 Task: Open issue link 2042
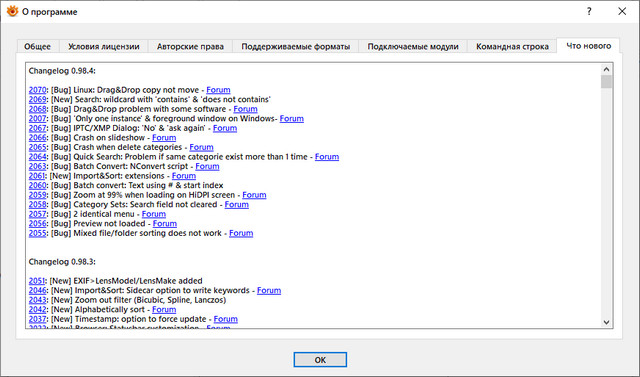tap(37, 309)
